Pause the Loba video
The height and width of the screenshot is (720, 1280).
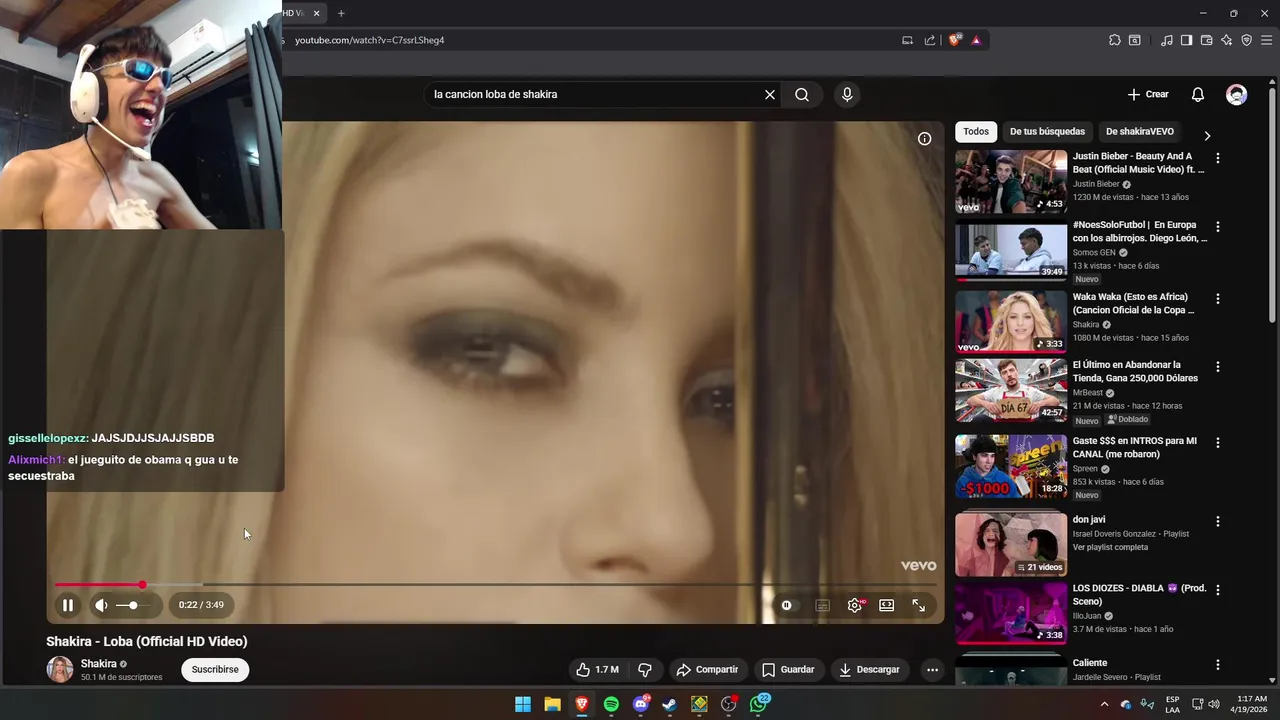[x=68, y=605]
